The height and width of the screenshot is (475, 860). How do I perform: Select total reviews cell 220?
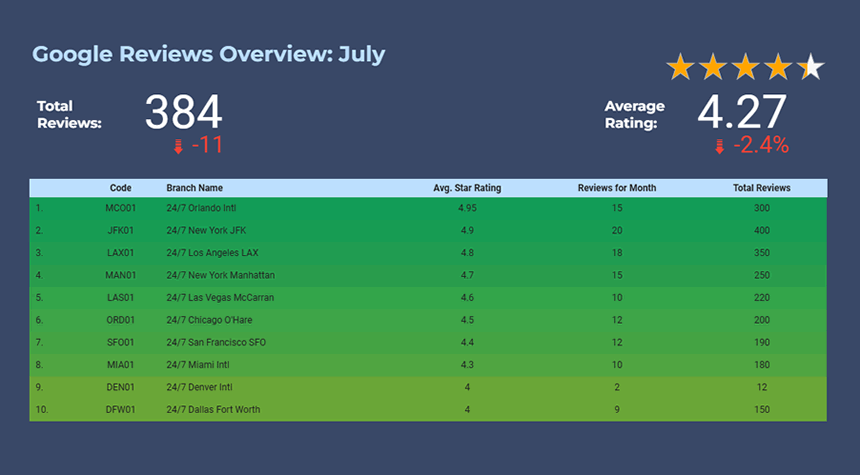coord(762,298)
